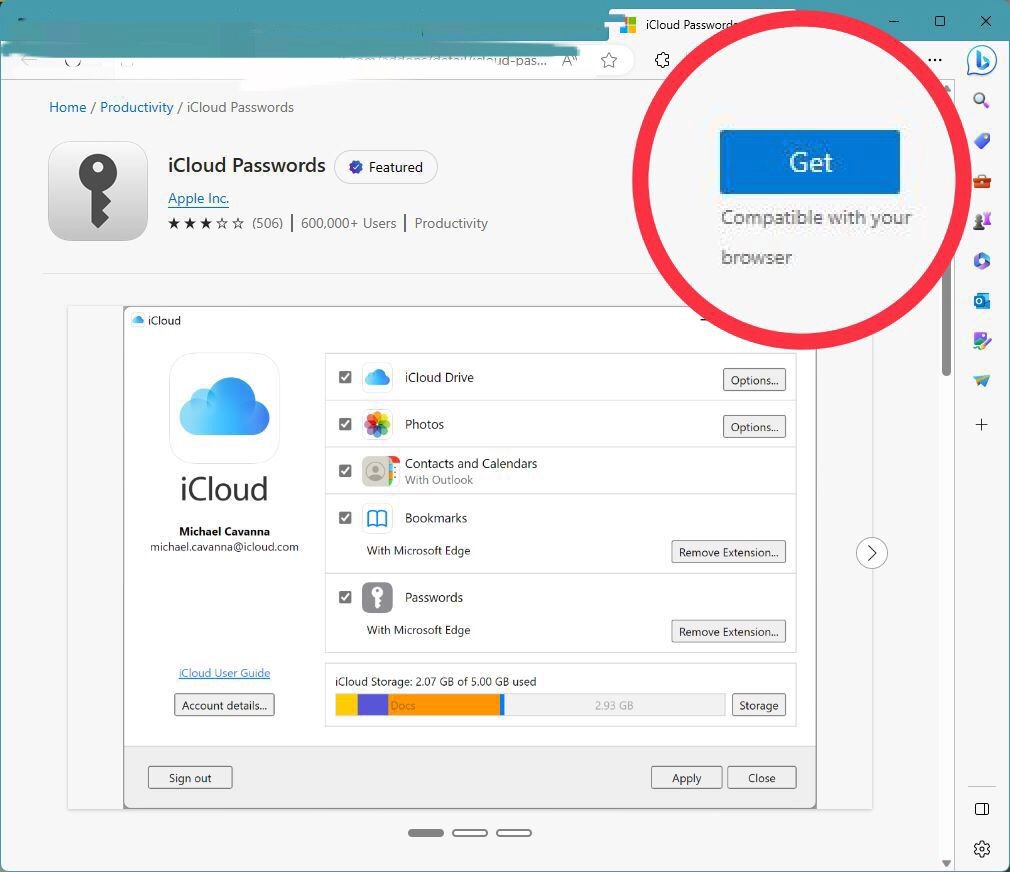The width and height of the screenshot is (1010, 872).
Task: Click the plus icon to customize the sidebar
Action: click(x=981, y=424)
